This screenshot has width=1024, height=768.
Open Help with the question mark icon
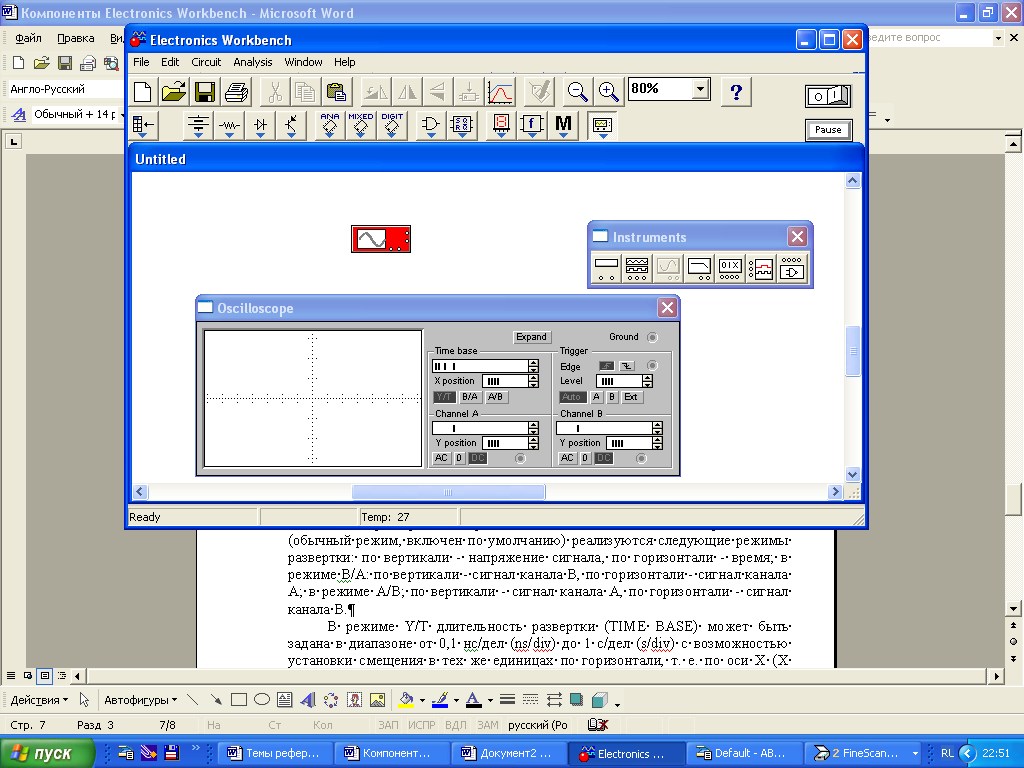click(x=736, y=92)
